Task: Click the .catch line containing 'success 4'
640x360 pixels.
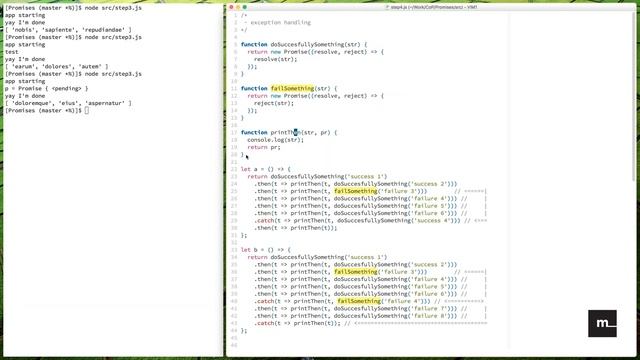Action: (x=370, y=221)
